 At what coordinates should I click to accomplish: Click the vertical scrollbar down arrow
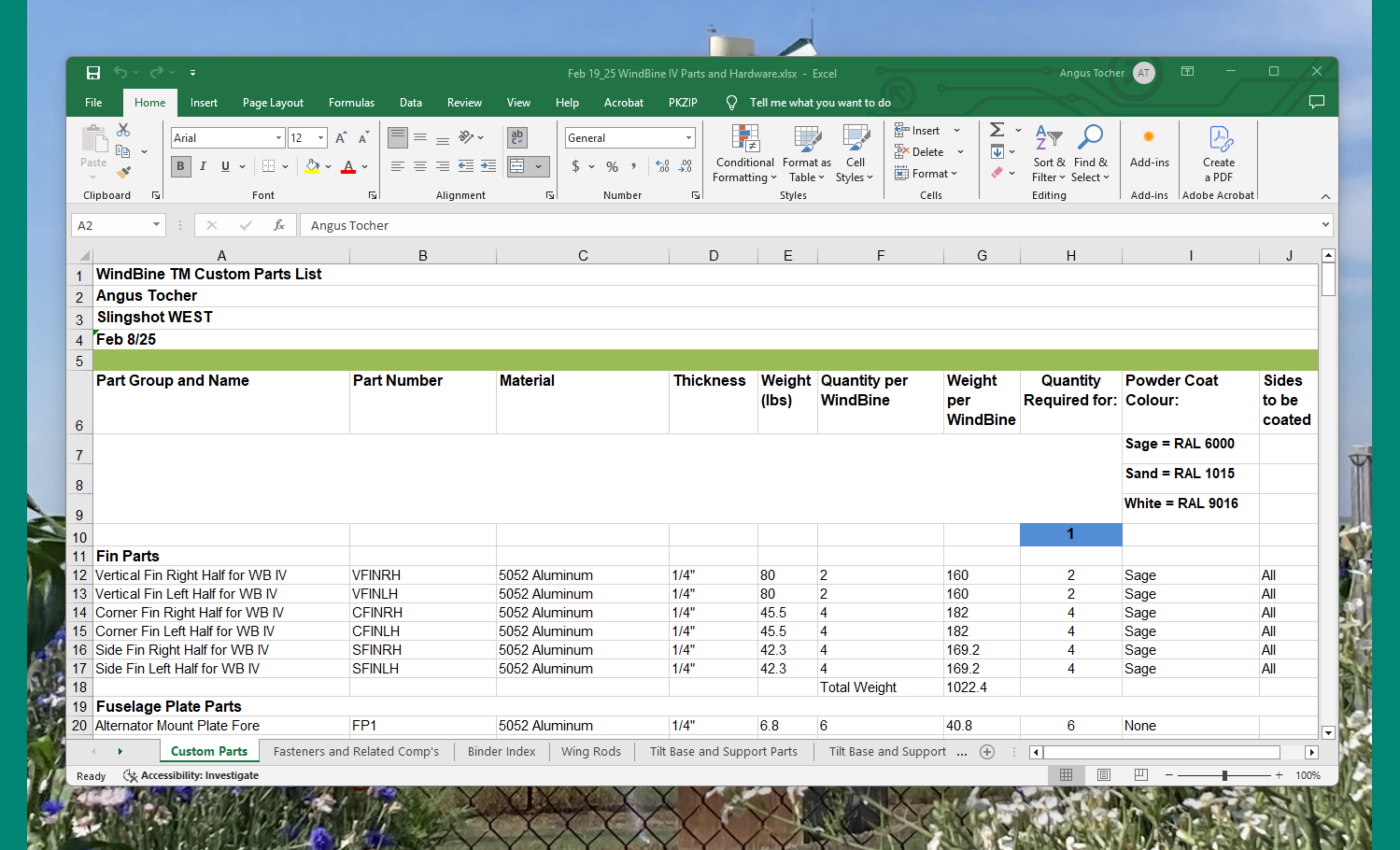[1328, 733]
